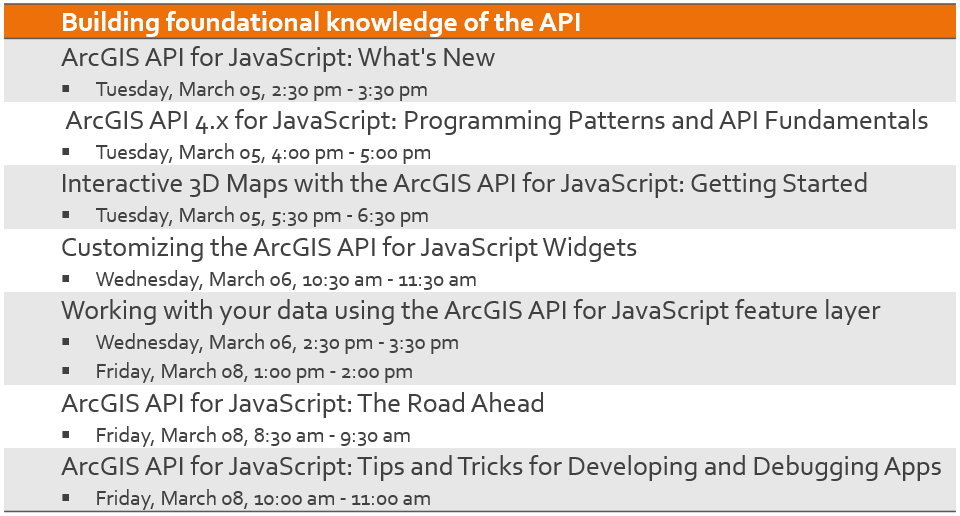Open 'Customizing the ArcGIS API for JavaScript Widgets'
This screenshot has width=960, height=516.
coord(349,247)
